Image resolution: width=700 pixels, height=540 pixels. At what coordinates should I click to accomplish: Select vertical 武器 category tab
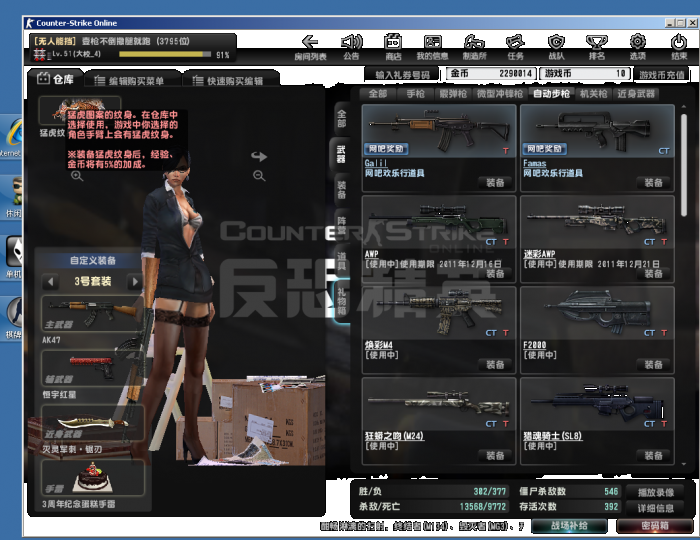click(341, 154)
